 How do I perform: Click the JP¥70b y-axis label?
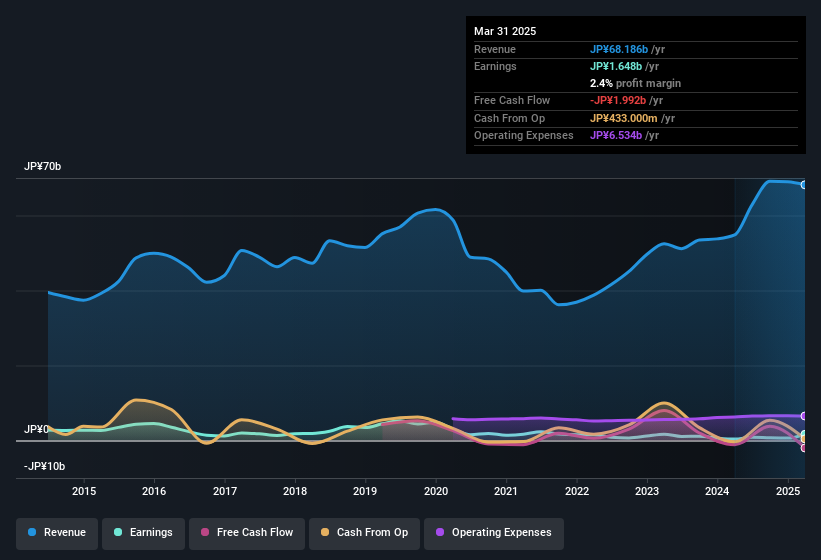[x=42, y=166]
